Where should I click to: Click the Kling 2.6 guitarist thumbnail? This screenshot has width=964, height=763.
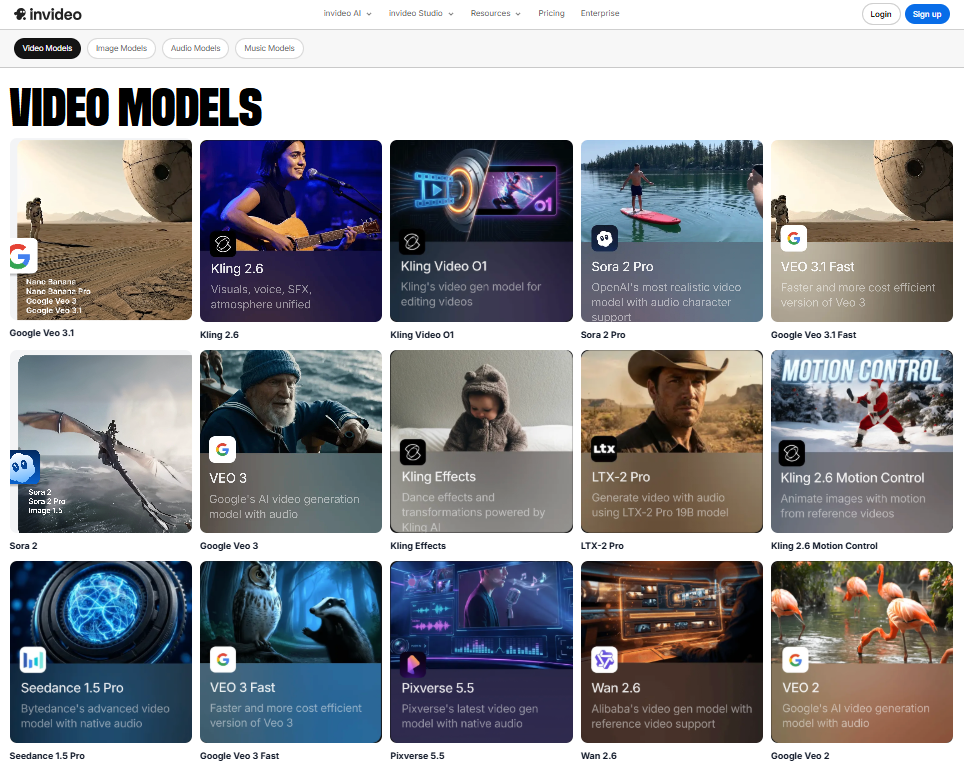coord(291,194)
